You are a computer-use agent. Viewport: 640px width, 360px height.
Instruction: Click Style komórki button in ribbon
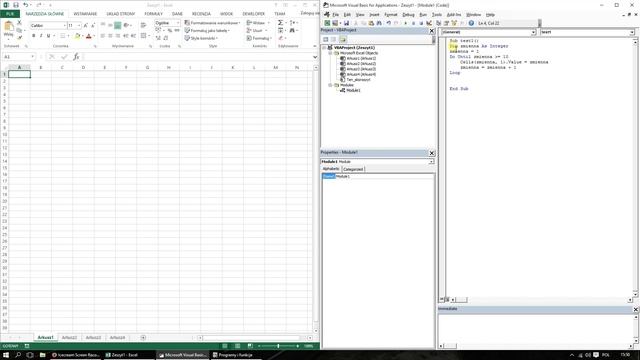(201, 38)
